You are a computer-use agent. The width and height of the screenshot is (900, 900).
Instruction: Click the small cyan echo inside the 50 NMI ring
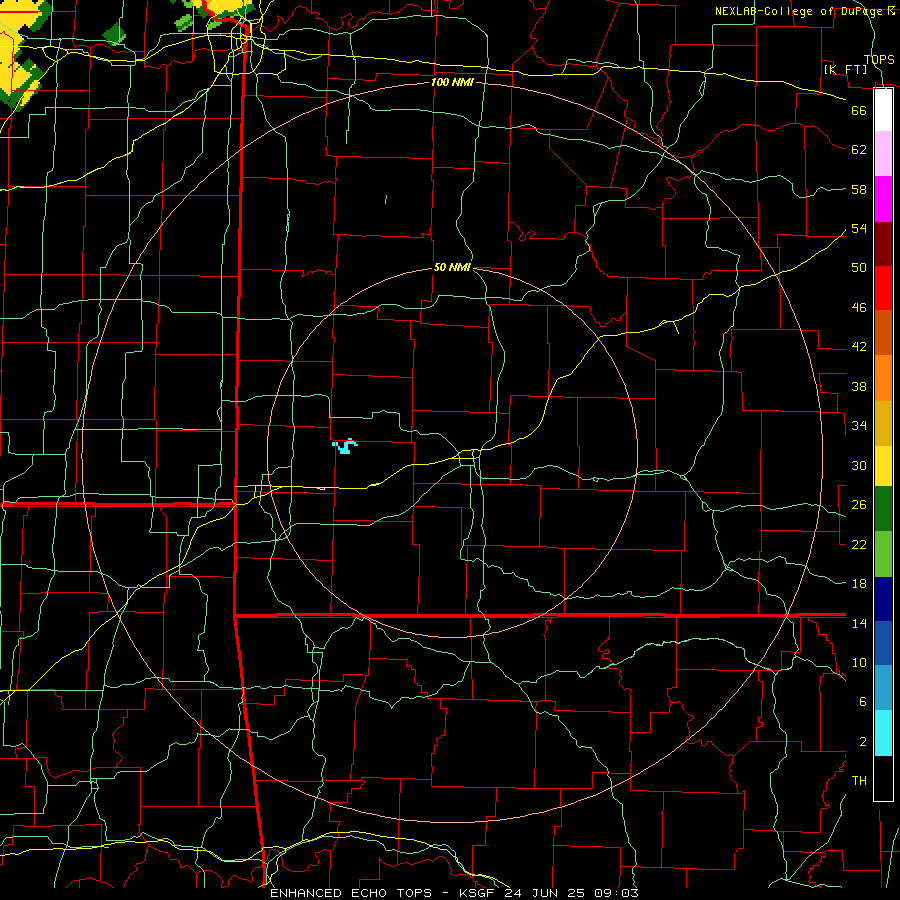(x=345, y=447)
